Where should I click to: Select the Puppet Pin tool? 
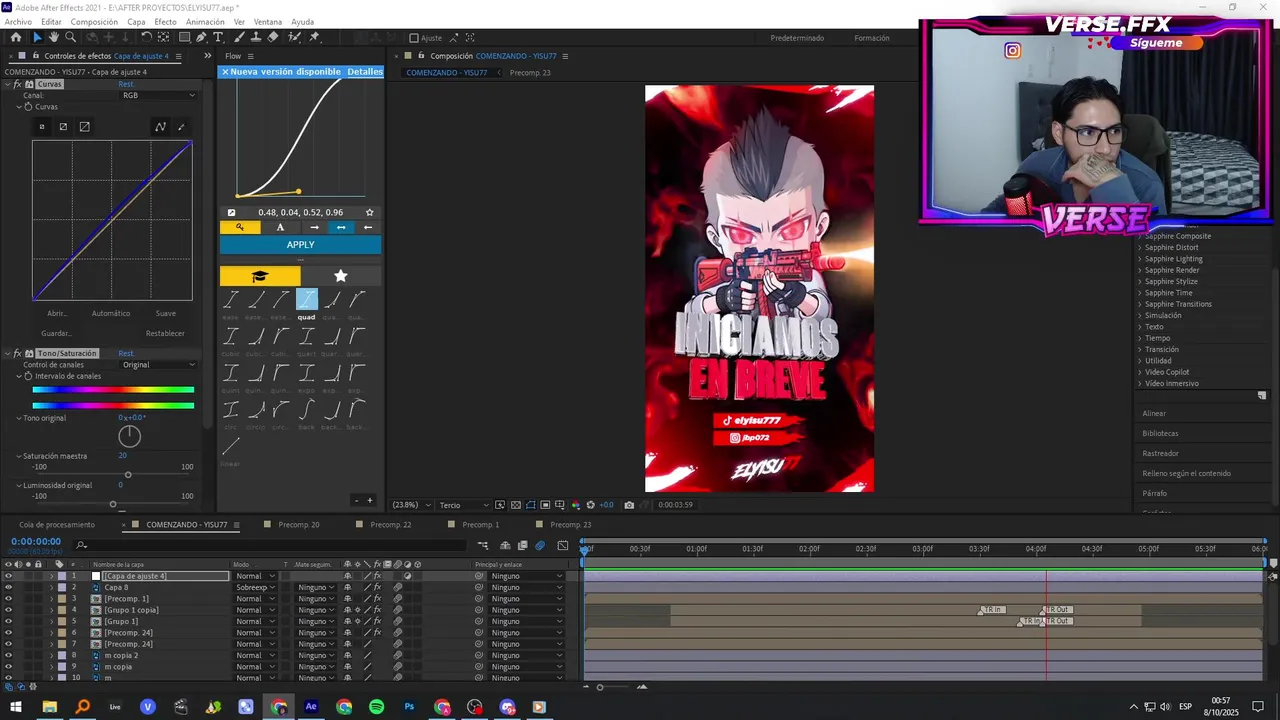(314, 38)
